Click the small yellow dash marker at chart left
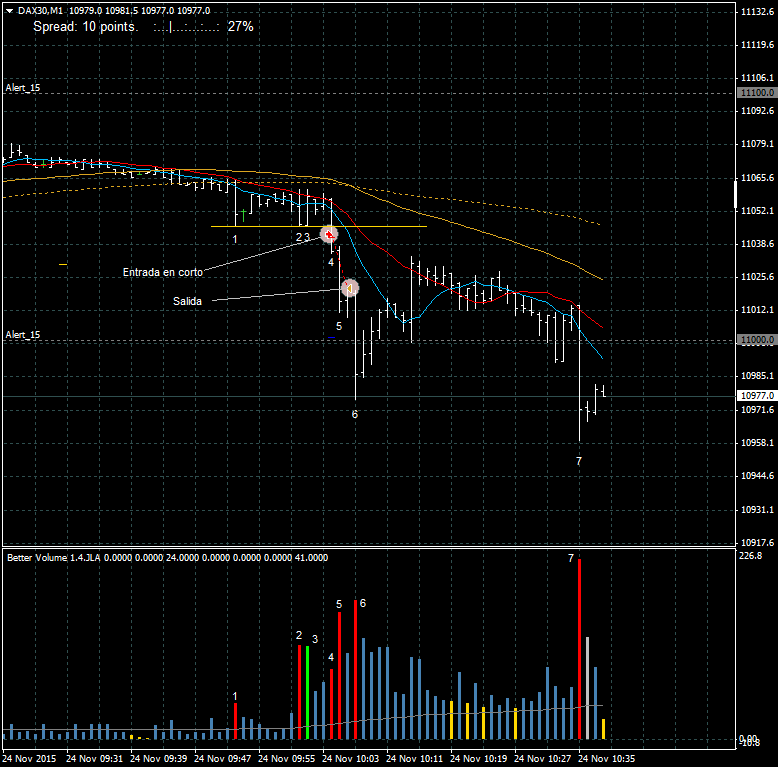 [x=63, y=264]
